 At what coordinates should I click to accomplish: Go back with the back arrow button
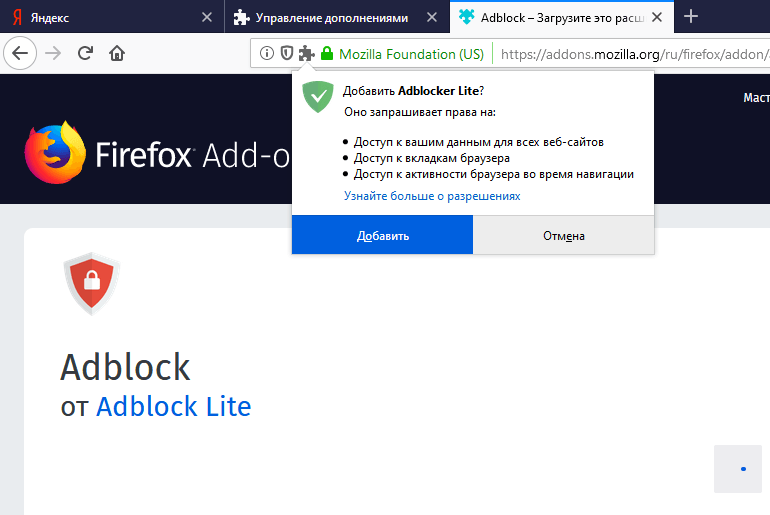tap(20, 53)
